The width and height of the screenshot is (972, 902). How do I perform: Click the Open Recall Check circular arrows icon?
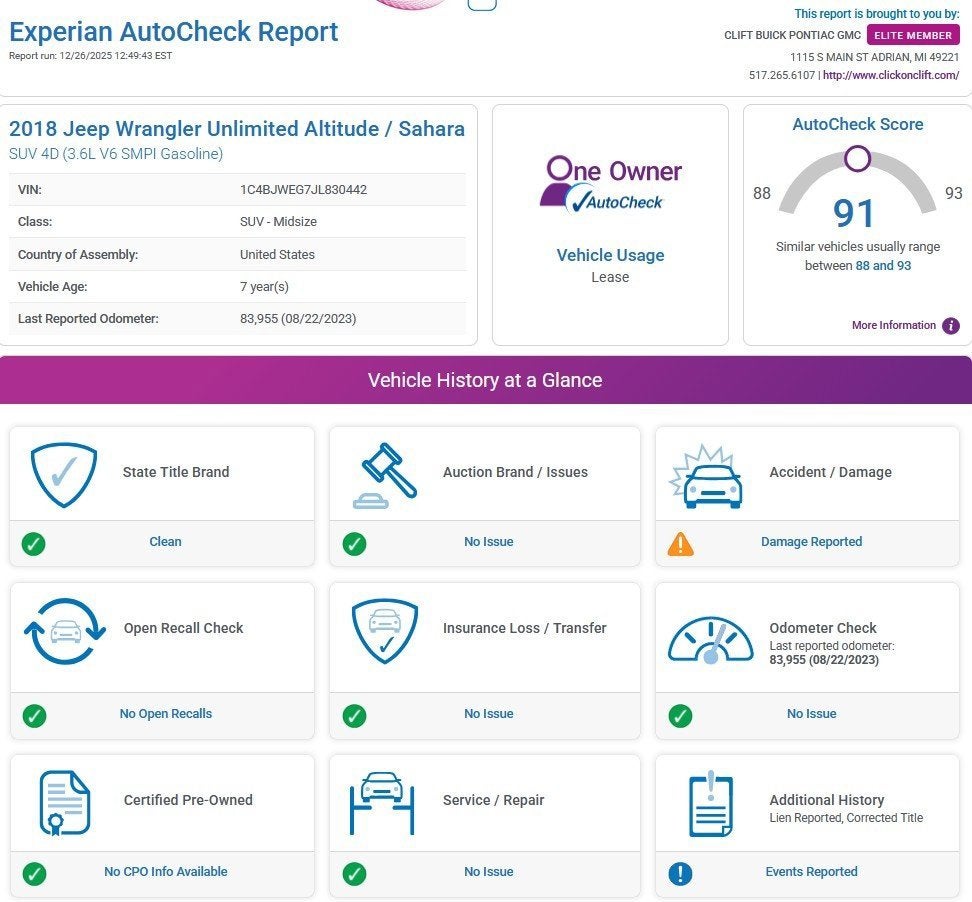(x=65, y=631)
